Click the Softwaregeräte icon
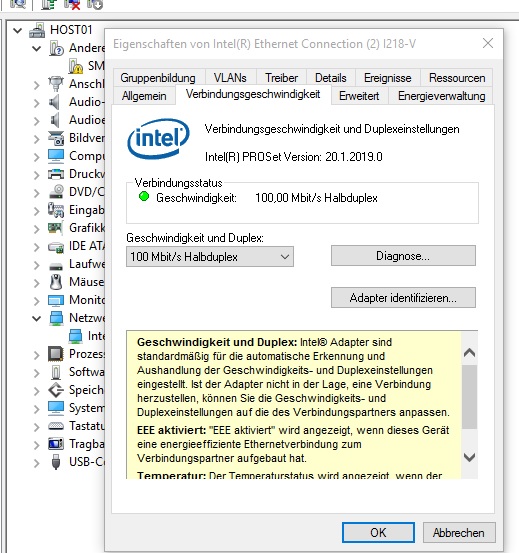 click(56, 372)
